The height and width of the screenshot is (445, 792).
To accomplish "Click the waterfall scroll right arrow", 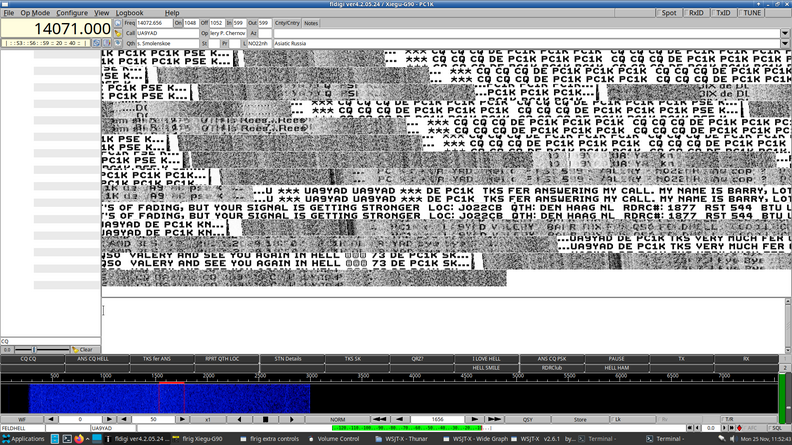I will coord(291,419).
